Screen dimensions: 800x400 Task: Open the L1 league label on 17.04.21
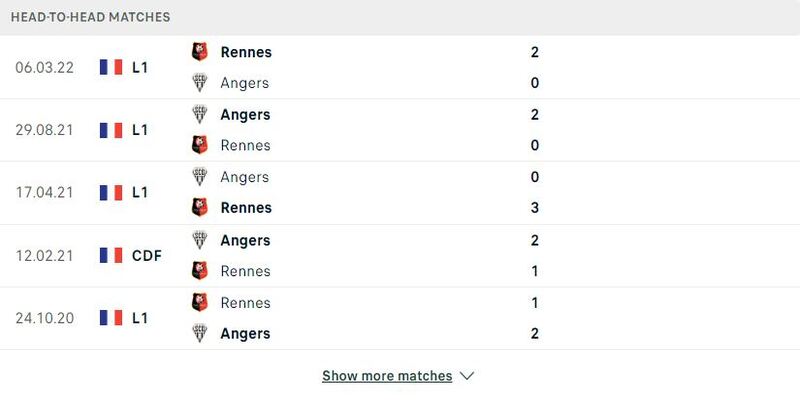[140, 192]
